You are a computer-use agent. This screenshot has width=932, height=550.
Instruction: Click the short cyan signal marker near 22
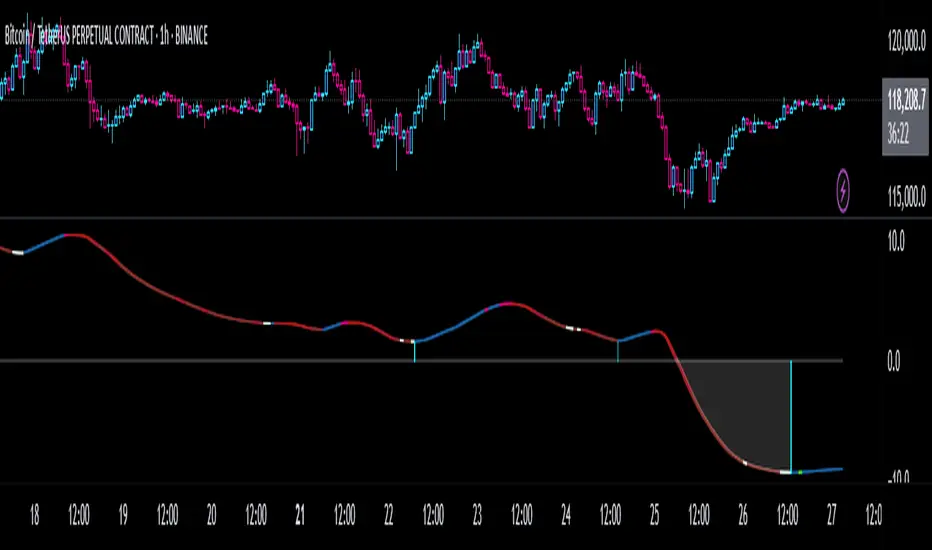coord(414,351)
